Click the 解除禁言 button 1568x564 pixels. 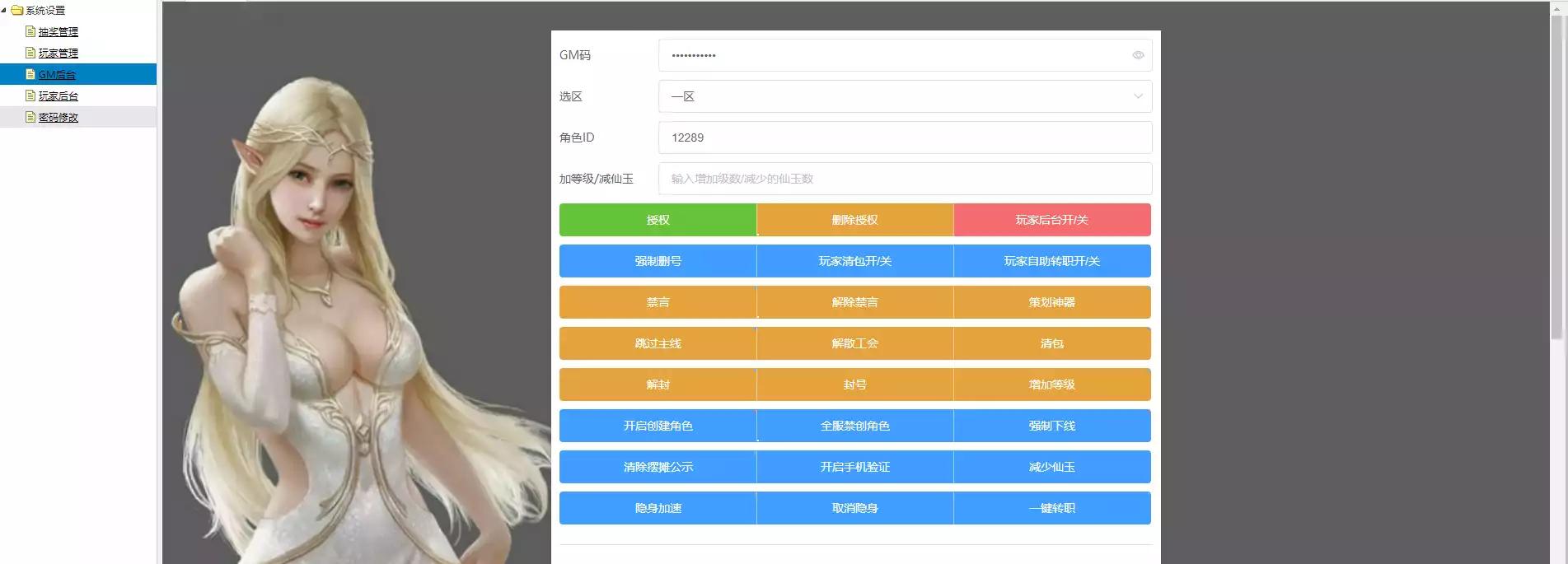pyautogui.click(x=855, y=302)
